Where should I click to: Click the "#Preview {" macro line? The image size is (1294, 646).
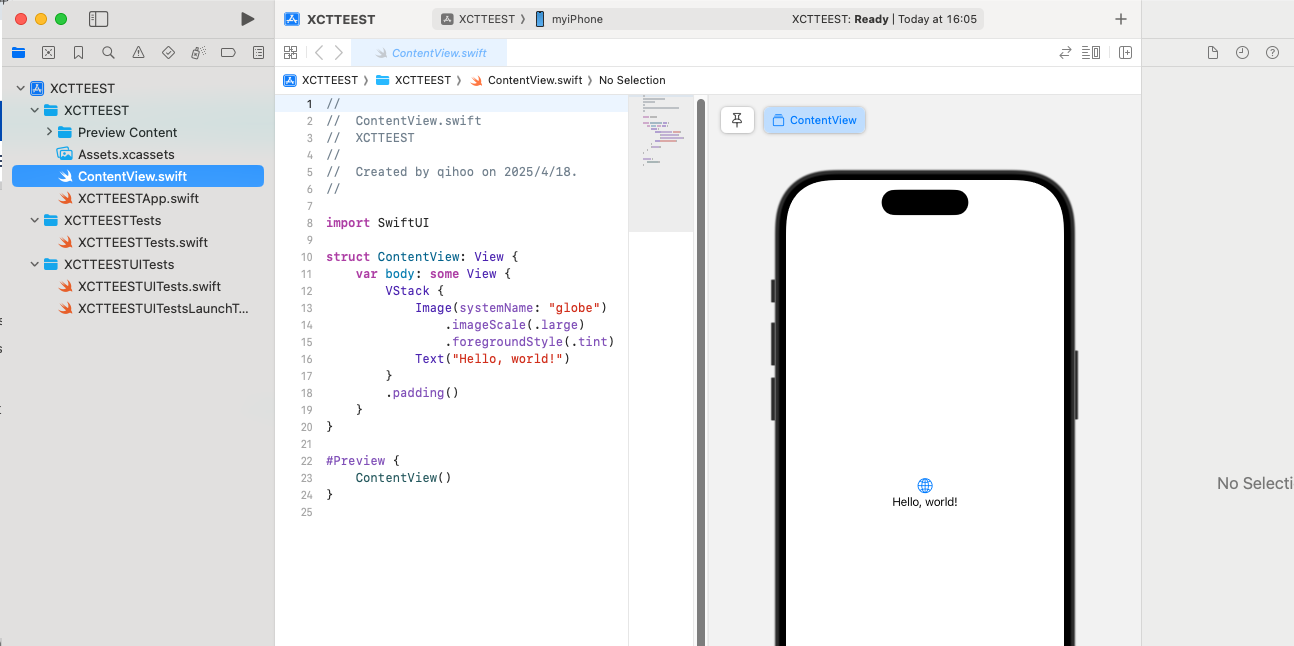(362, 461)
